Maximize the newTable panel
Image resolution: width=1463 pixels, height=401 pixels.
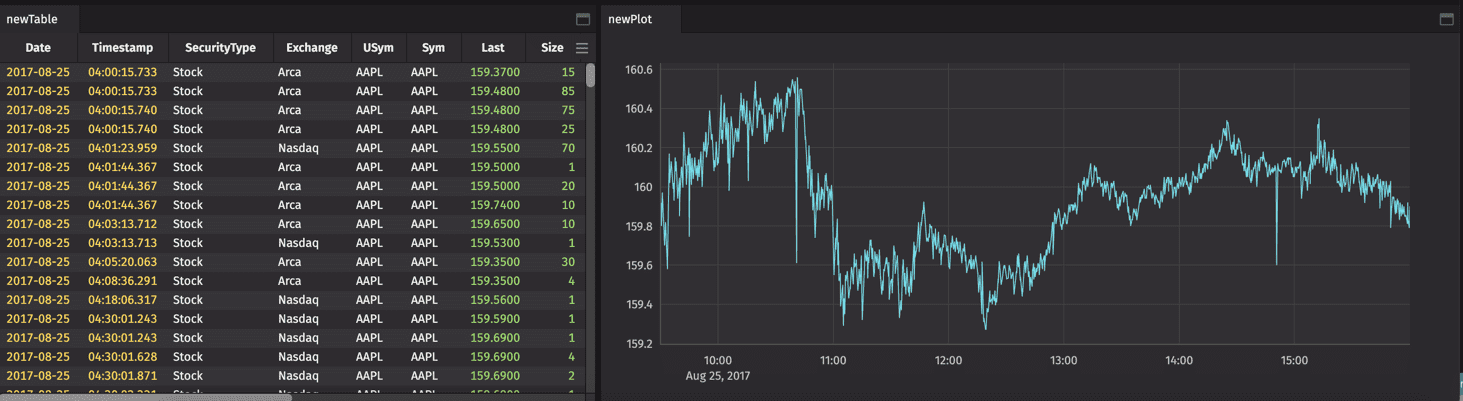click(583, 19)
